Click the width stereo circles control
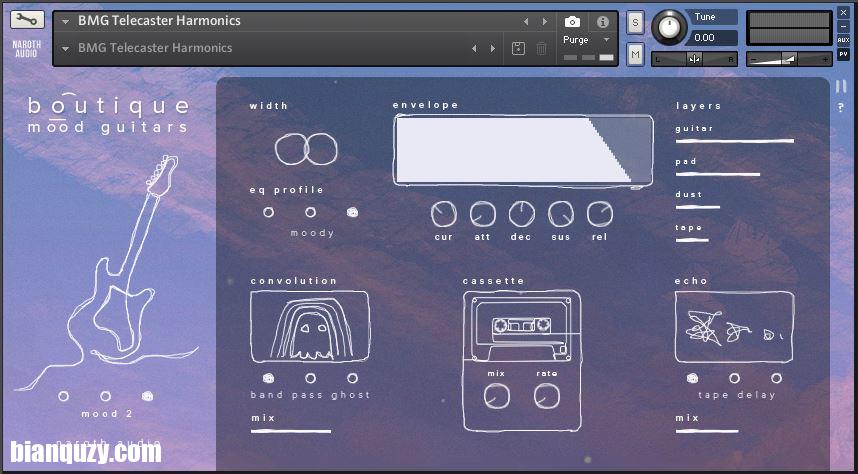The width and height of the screenshot is (858, 474). point(306,149)
